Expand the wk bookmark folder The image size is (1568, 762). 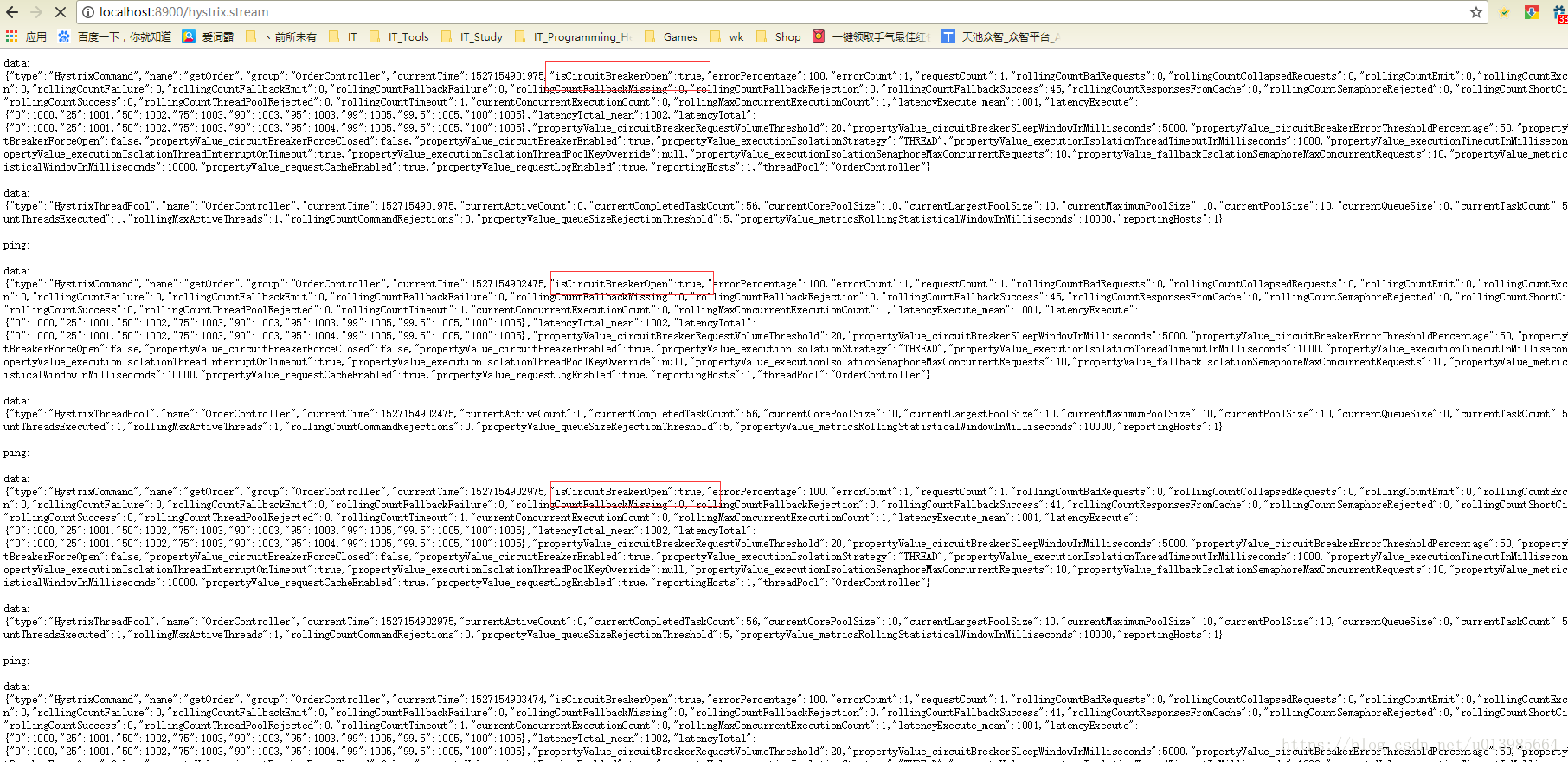727,36
